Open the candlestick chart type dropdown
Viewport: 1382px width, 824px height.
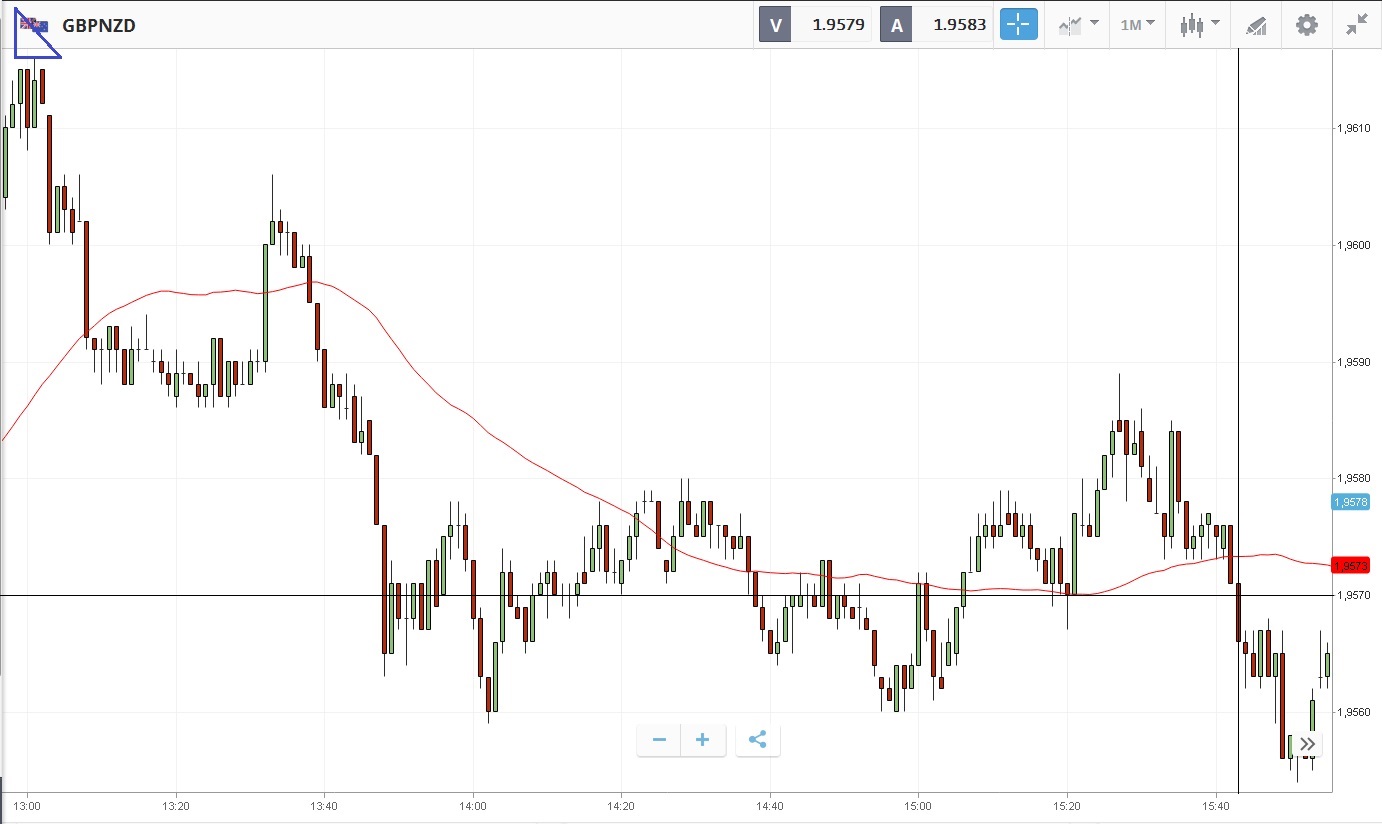(1200, 25)
